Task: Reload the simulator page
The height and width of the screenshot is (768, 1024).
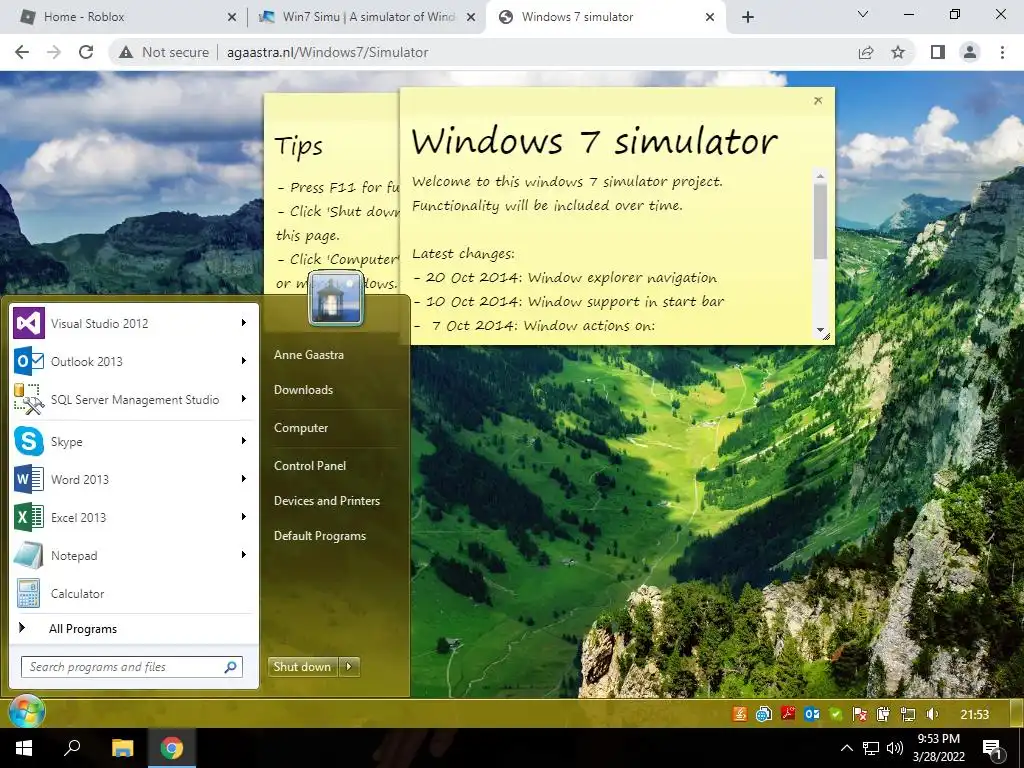Action: click(x=86, y=52)
